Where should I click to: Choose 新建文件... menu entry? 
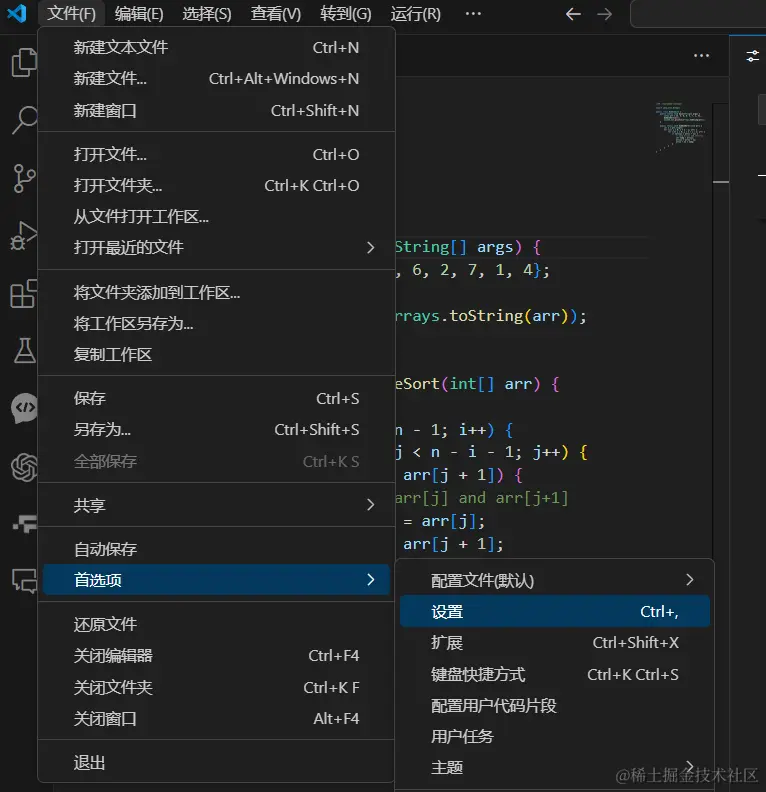[216, 79]
